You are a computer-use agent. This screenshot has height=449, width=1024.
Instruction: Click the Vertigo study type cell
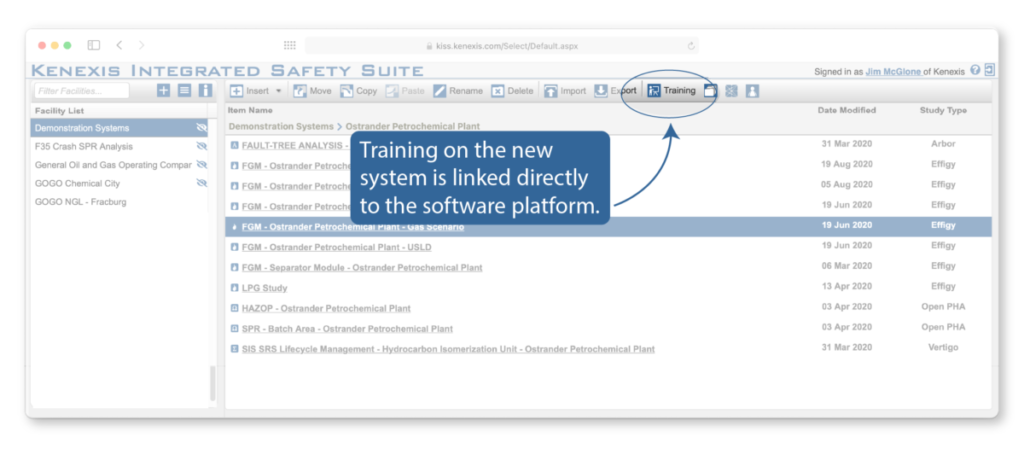click(x=943, y=348)
